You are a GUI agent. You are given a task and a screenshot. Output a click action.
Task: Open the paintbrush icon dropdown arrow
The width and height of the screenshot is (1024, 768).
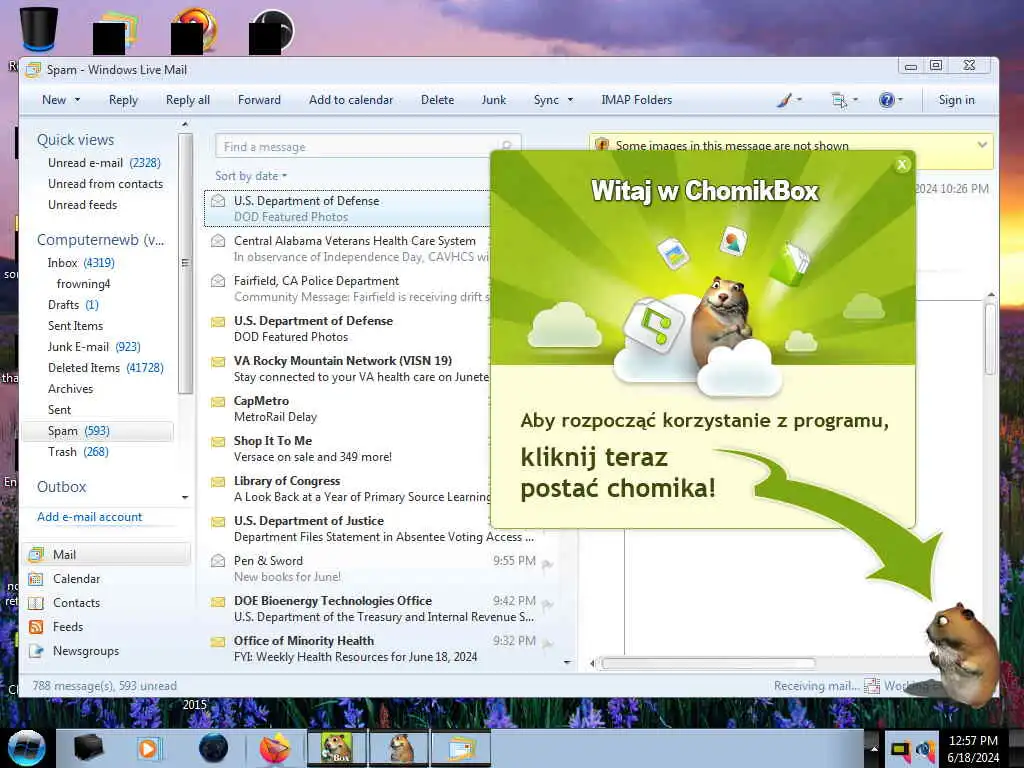(799, 100)
